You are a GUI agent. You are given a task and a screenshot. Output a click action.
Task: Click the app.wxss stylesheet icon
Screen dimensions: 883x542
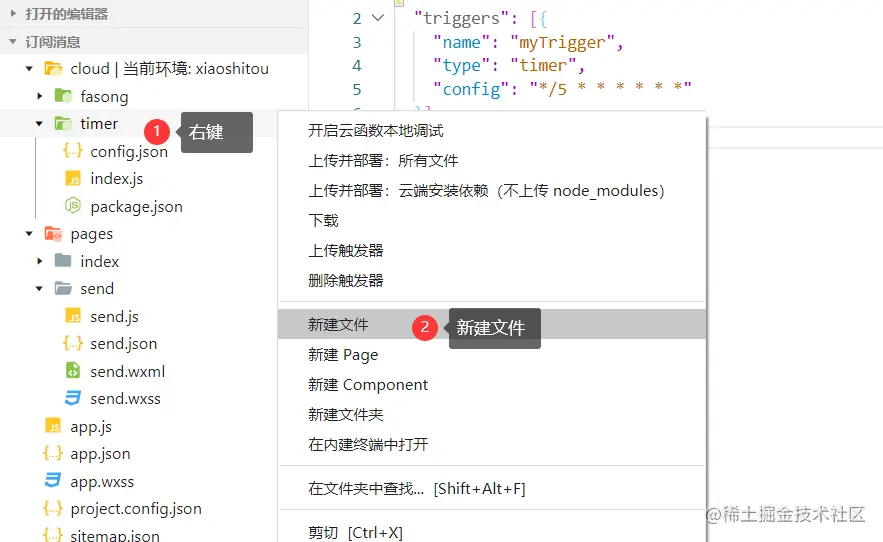(x=53, y=481)
